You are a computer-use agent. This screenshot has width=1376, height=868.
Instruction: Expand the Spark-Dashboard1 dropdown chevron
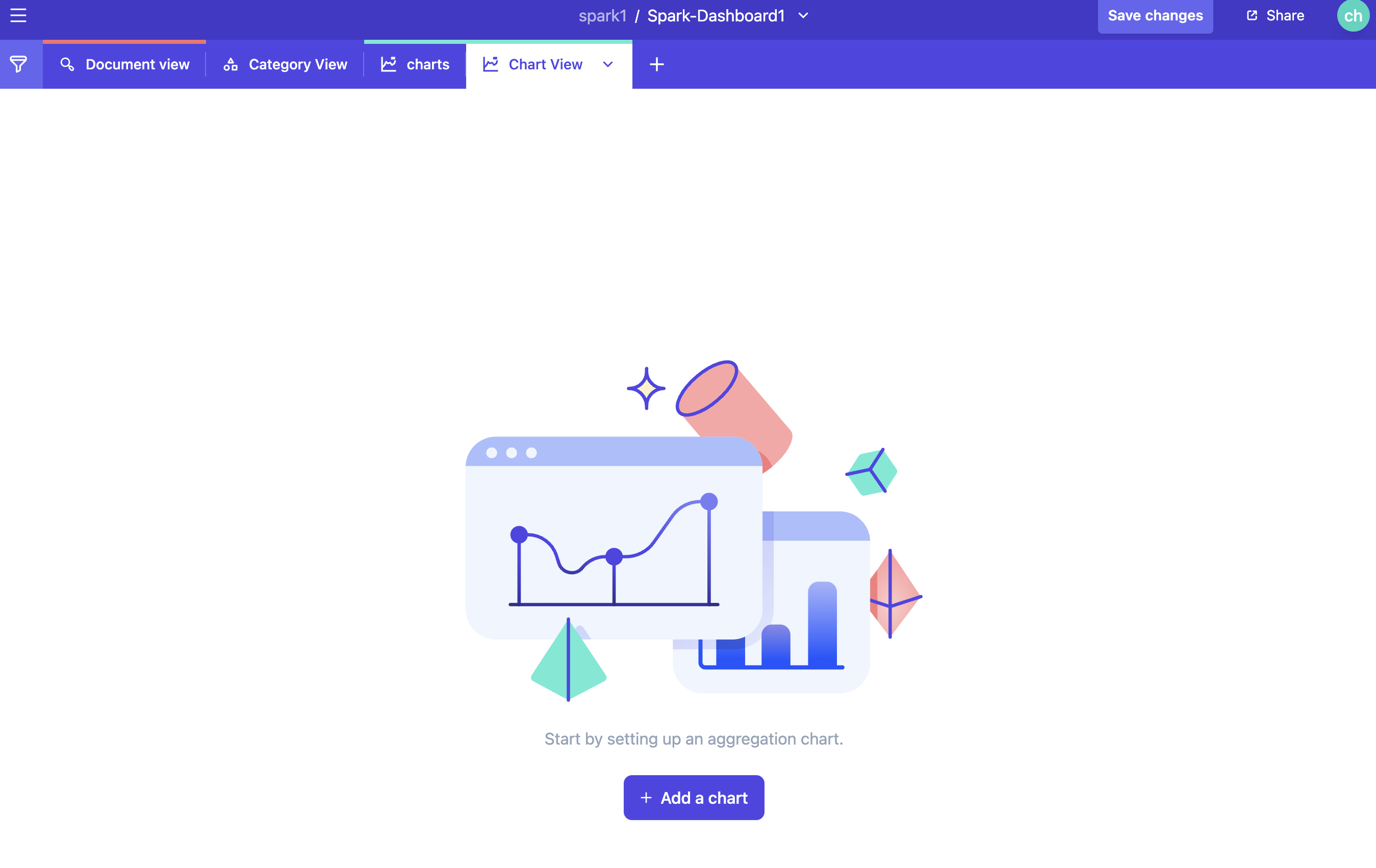pos(803,15)
